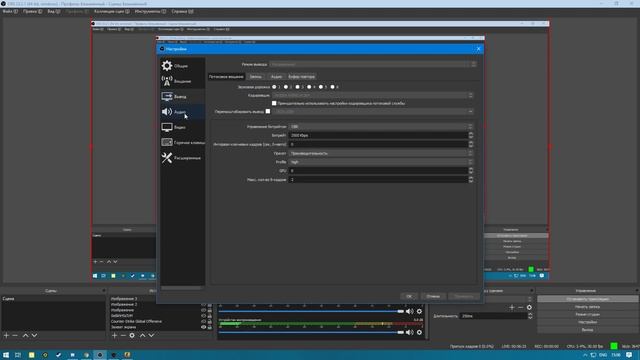This screenshot has height=360, width=640.
Task: Open Windows Start menu
Action: pos(6,355)
